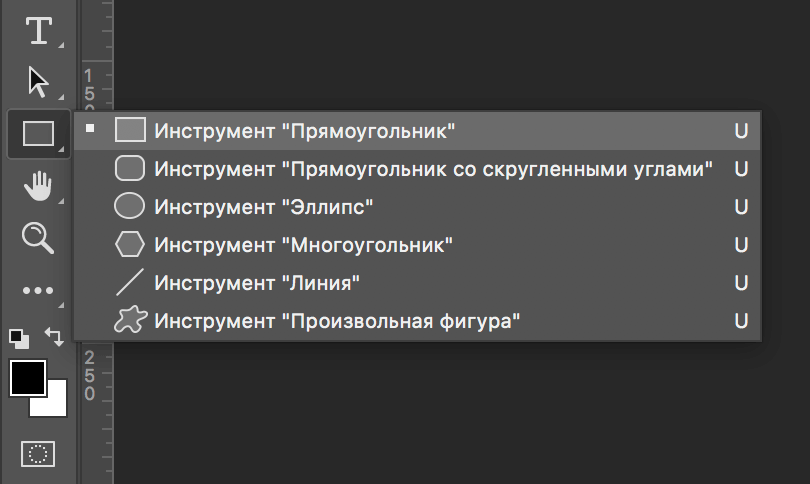Image resolution: width=810 pixels, height=484 pixels.
Task: Choose Инструмент "Эллипс" from flyout
Action: tap(263, 207)
